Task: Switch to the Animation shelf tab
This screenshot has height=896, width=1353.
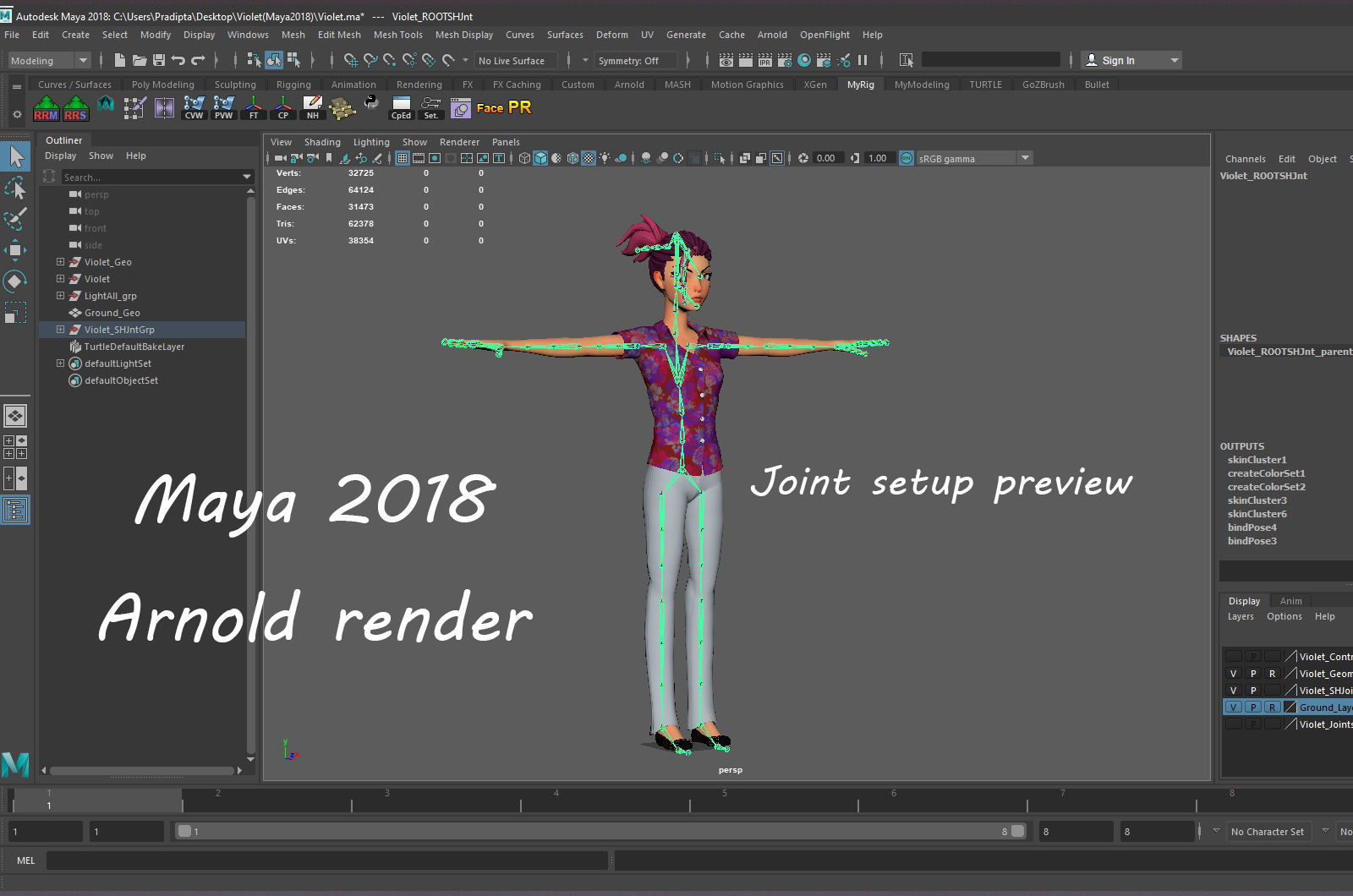Action: pyautogui.click(x=353, y=85)
